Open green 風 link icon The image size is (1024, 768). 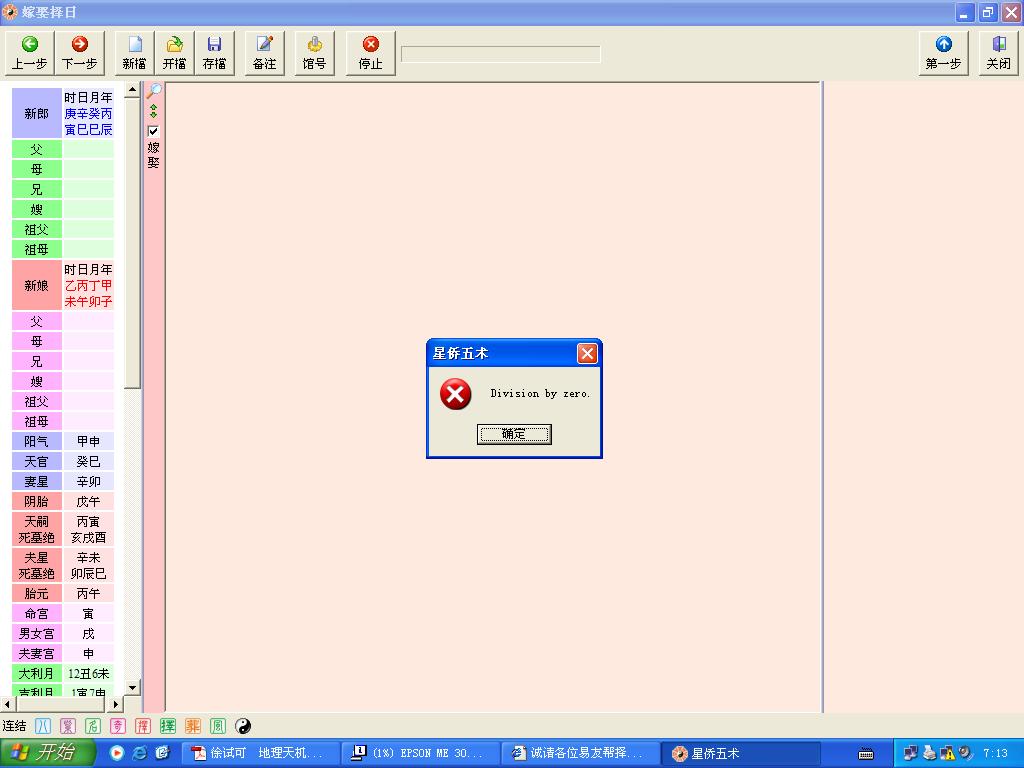point(217,726)
